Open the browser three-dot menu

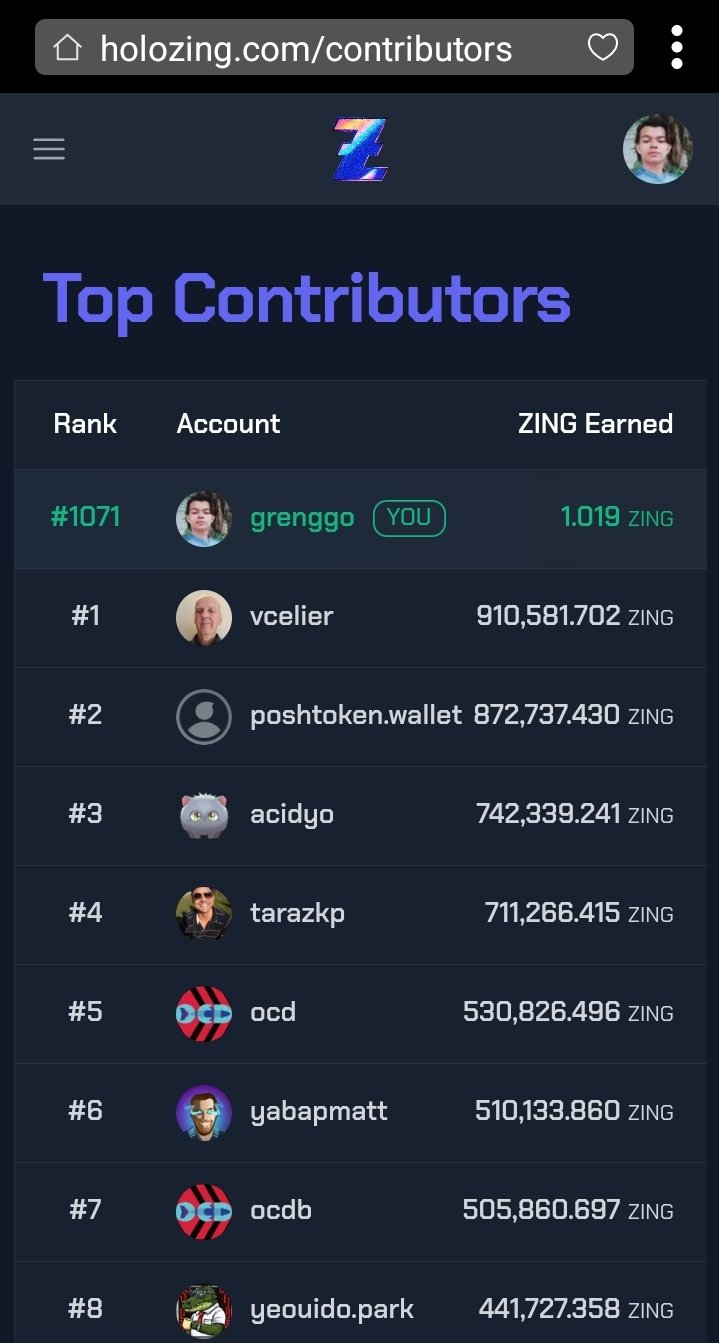[677, 47]
